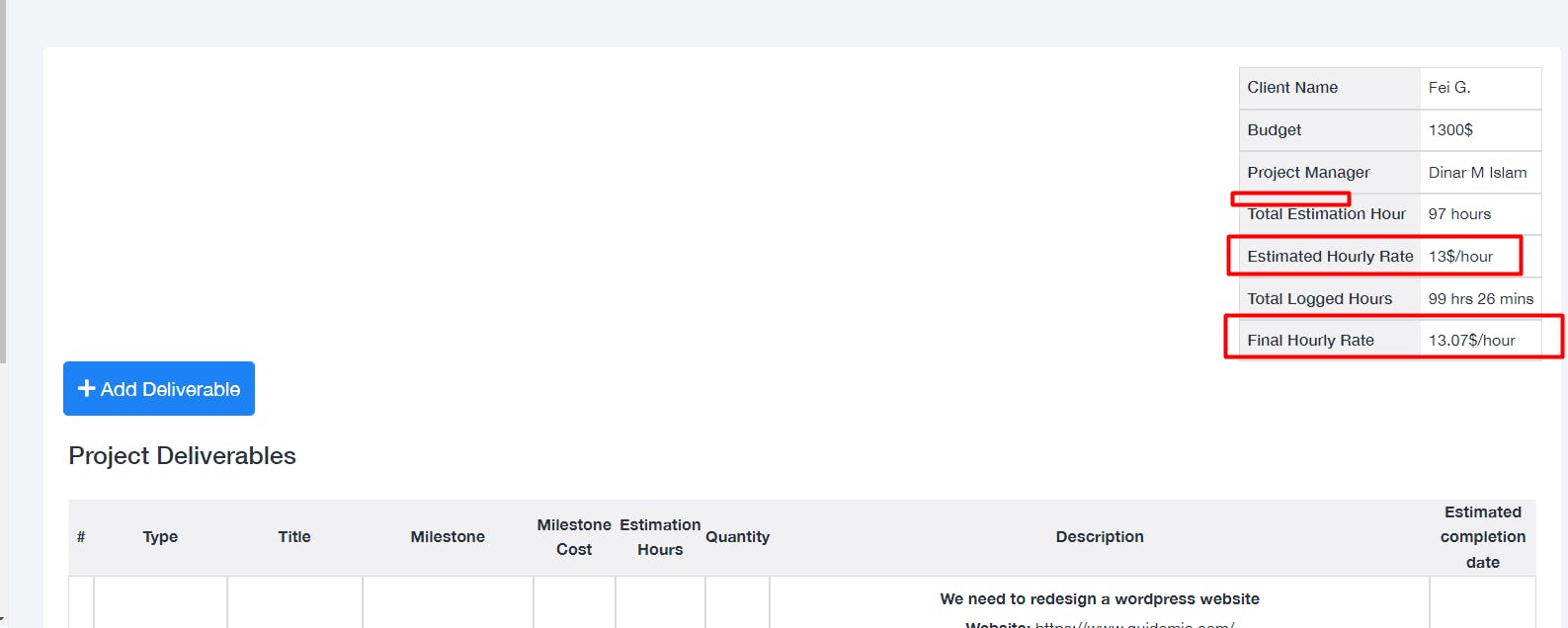Click the Milestone Cost column header

pos(574,537)
